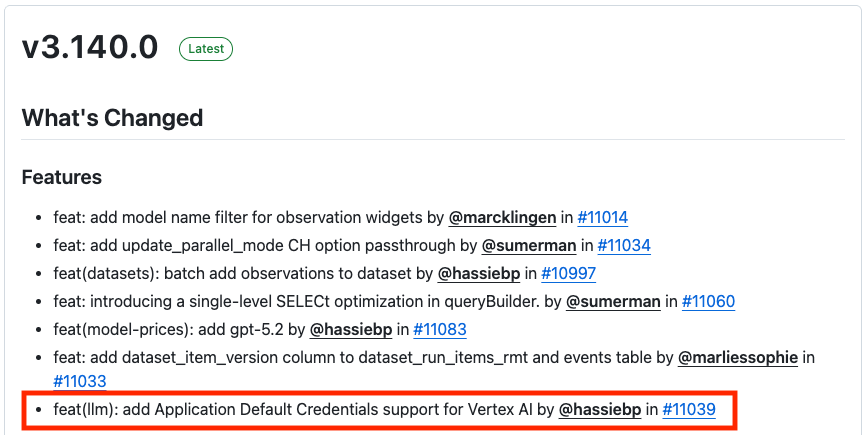Open pull request #10997

click(569, 273)
